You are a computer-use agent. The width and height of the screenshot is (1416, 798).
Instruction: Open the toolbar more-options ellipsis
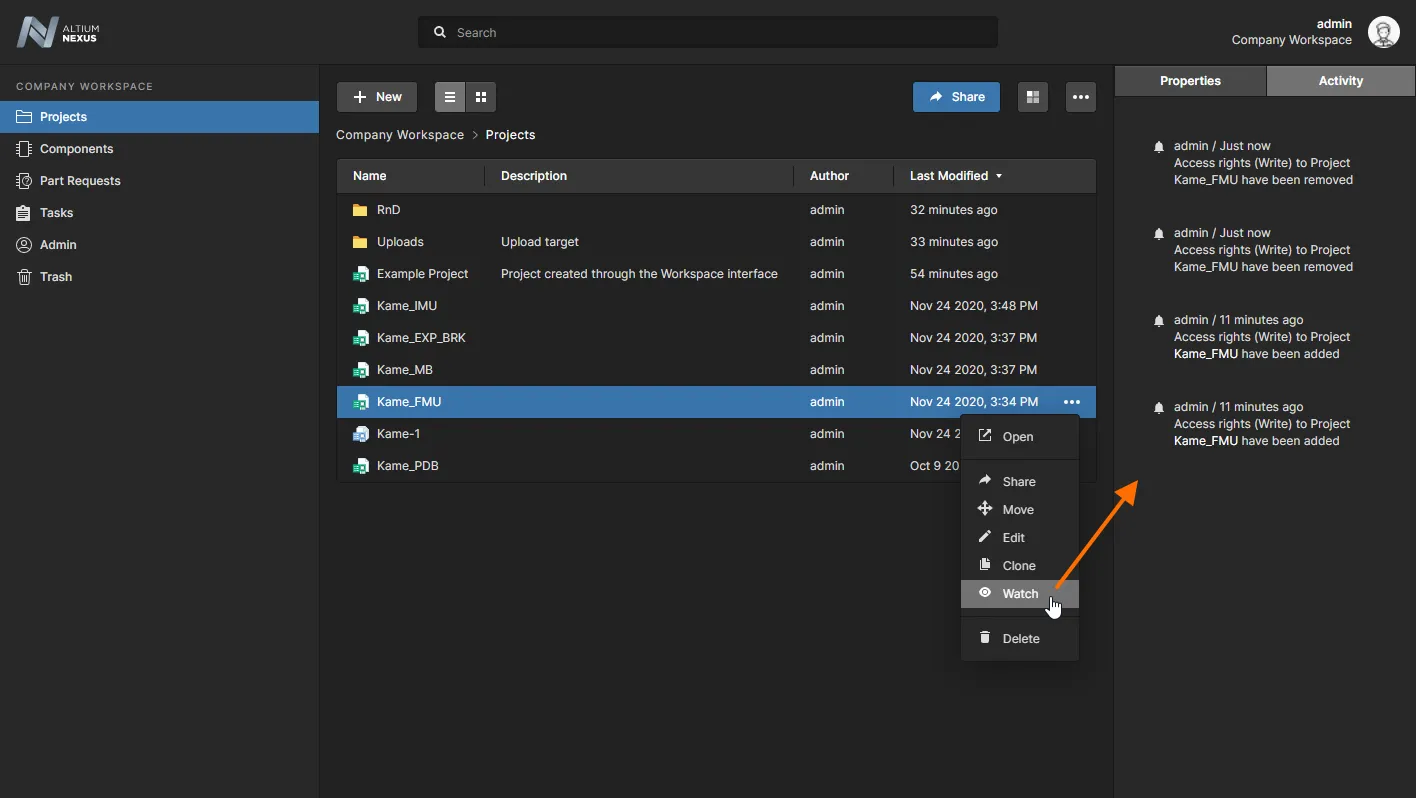pos(1080,97)
